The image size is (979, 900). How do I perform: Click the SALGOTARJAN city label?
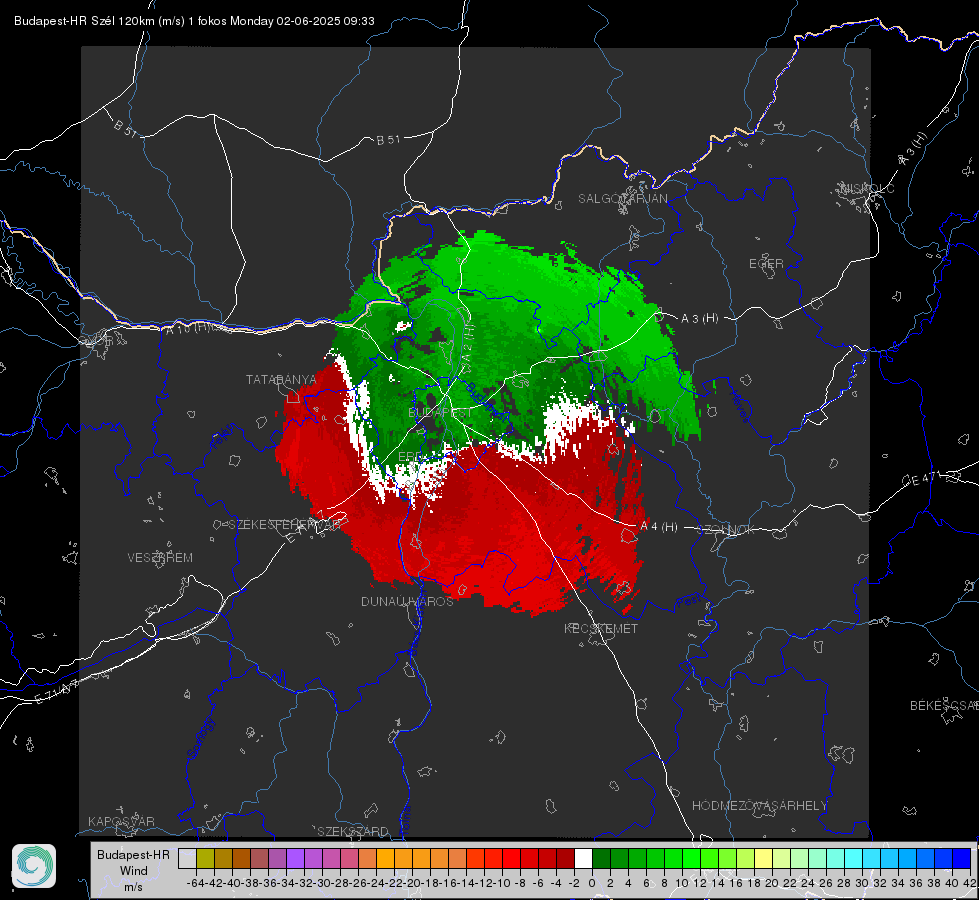[x=622, y=199]
